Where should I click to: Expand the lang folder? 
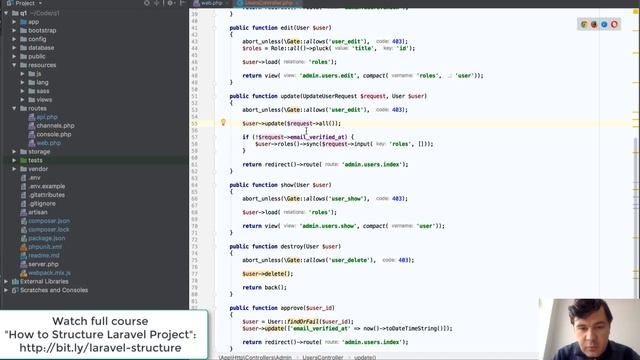coord(22,82)
